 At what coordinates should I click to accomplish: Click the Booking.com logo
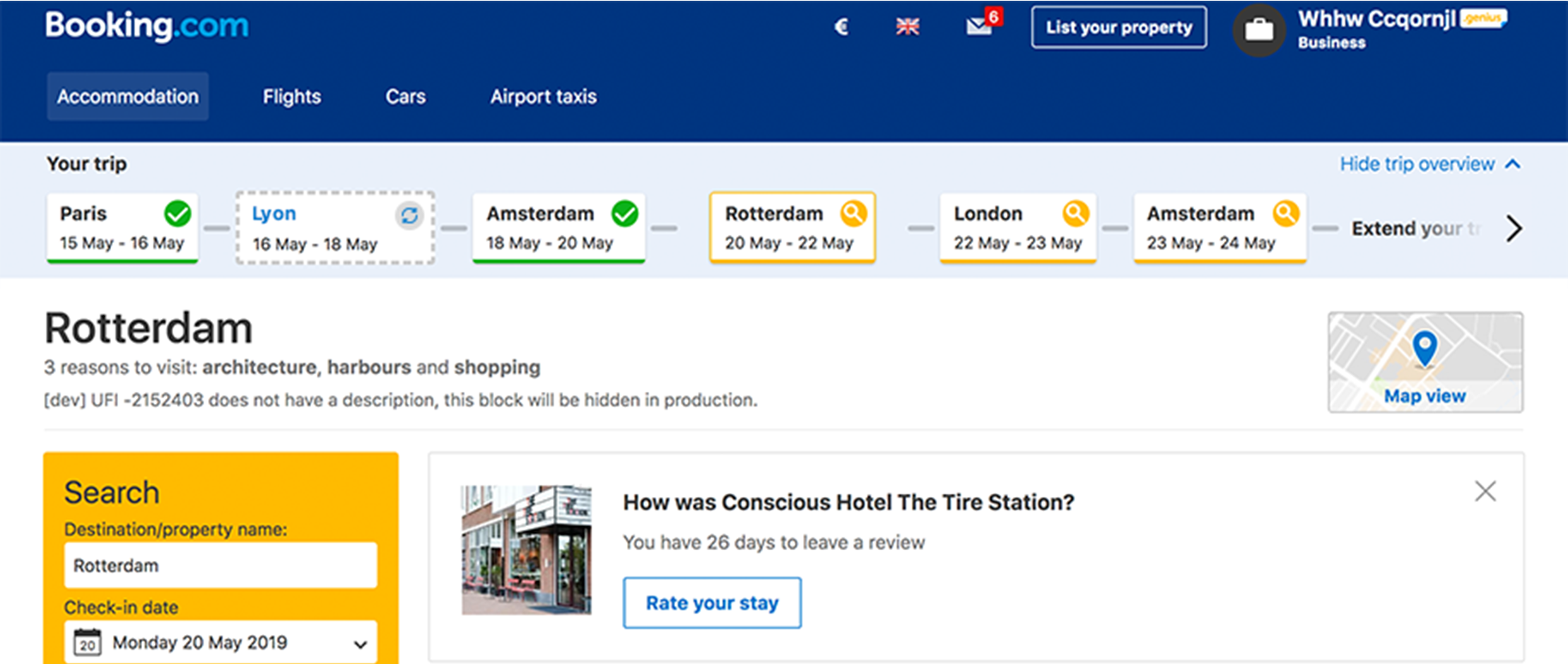(146, 26)
